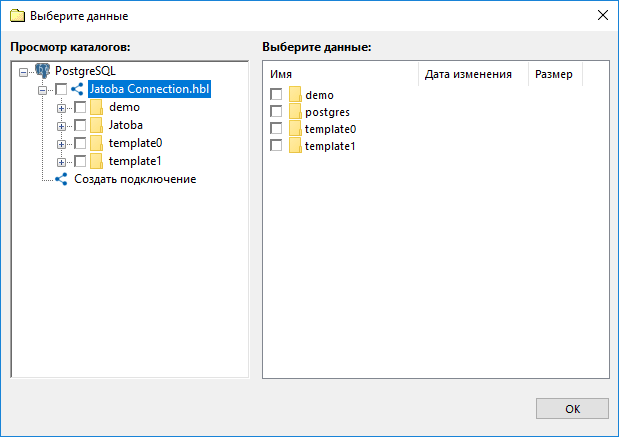Viewport: 619px width, 437px height.
Task: Click the Jatoba folder icon in the tree
Action: (x=96, y=125)
